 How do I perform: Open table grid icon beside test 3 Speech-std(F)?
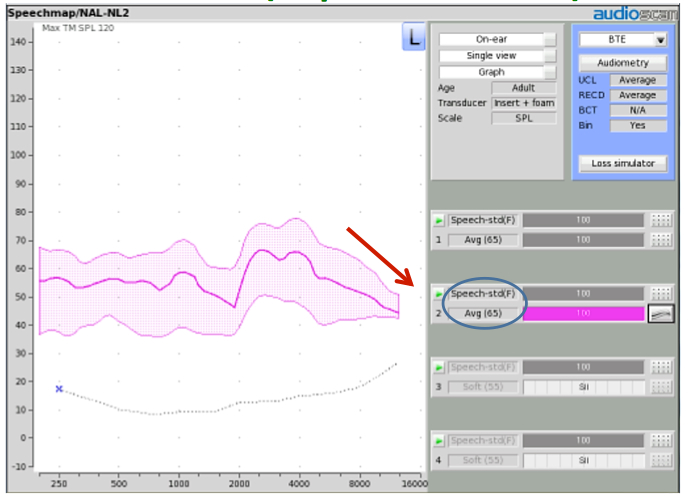point(661,367)
